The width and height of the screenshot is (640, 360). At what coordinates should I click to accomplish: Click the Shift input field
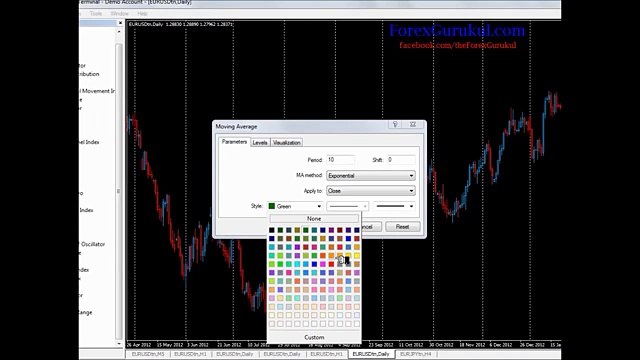pos(401,160)
